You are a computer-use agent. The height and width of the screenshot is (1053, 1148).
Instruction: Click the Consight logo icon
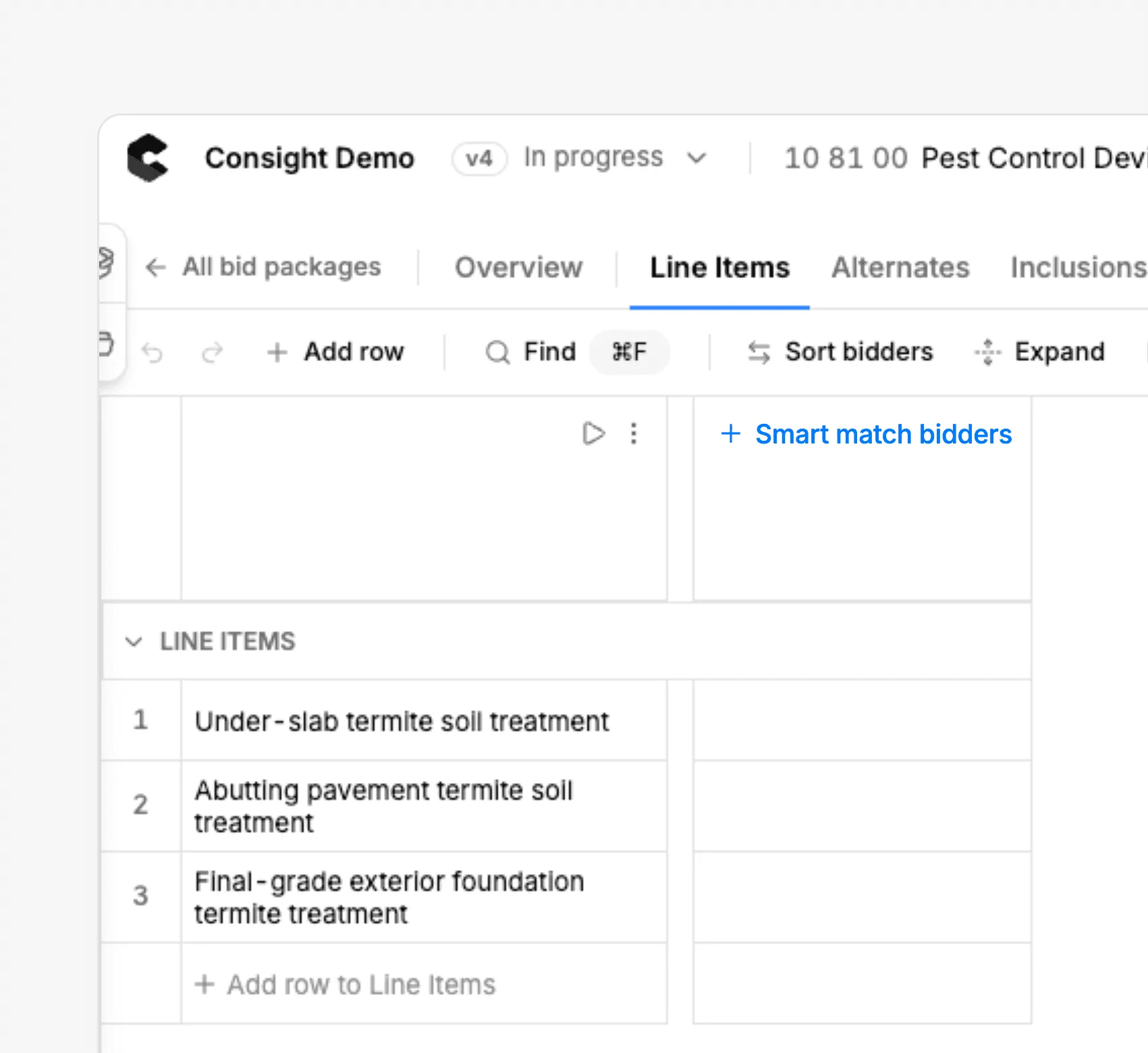[148, 158]
